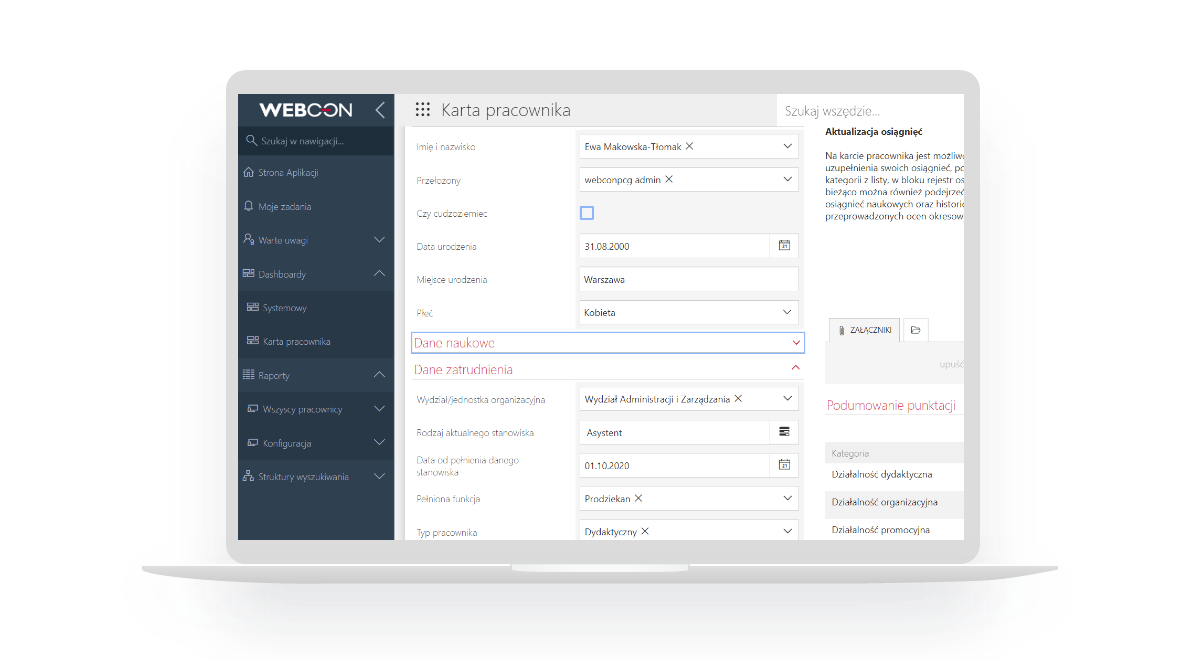Open calendar picker for Data urodzenia
This screenshot has width=1200, height=660.
(784, 246)
